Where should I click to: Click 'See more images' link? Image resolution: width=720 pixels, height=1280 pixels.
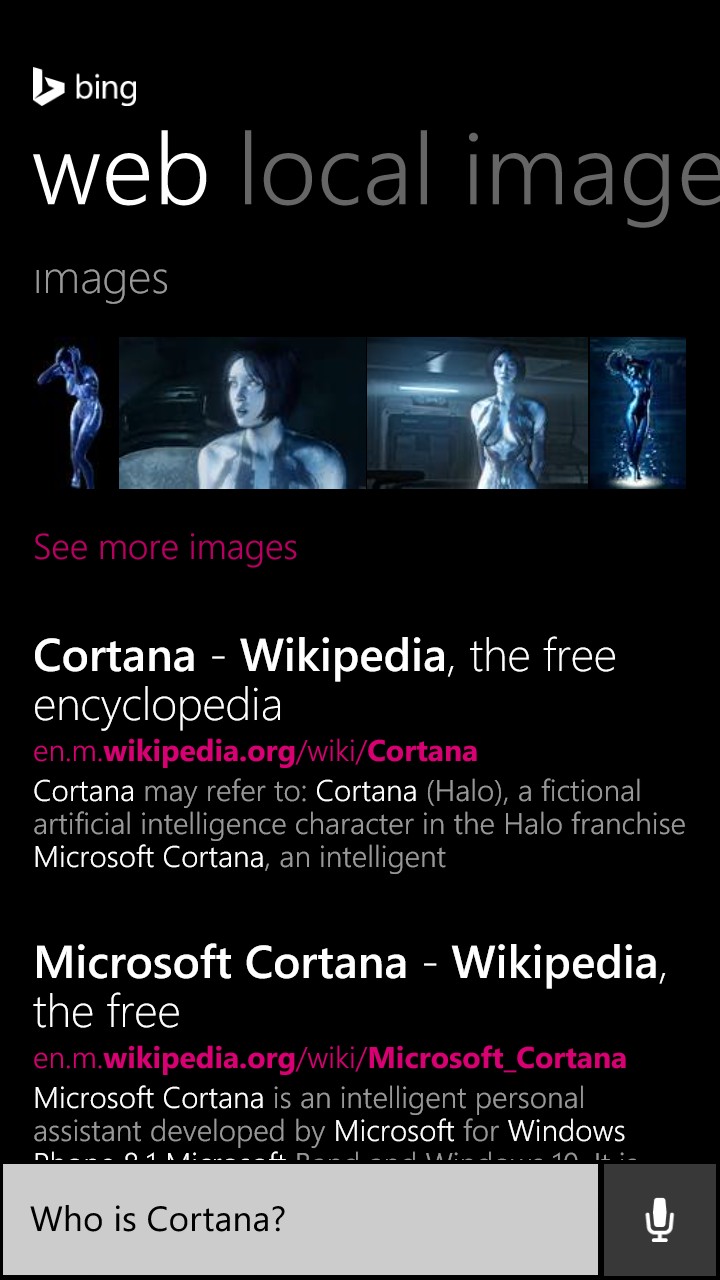(x=165, y=547)
